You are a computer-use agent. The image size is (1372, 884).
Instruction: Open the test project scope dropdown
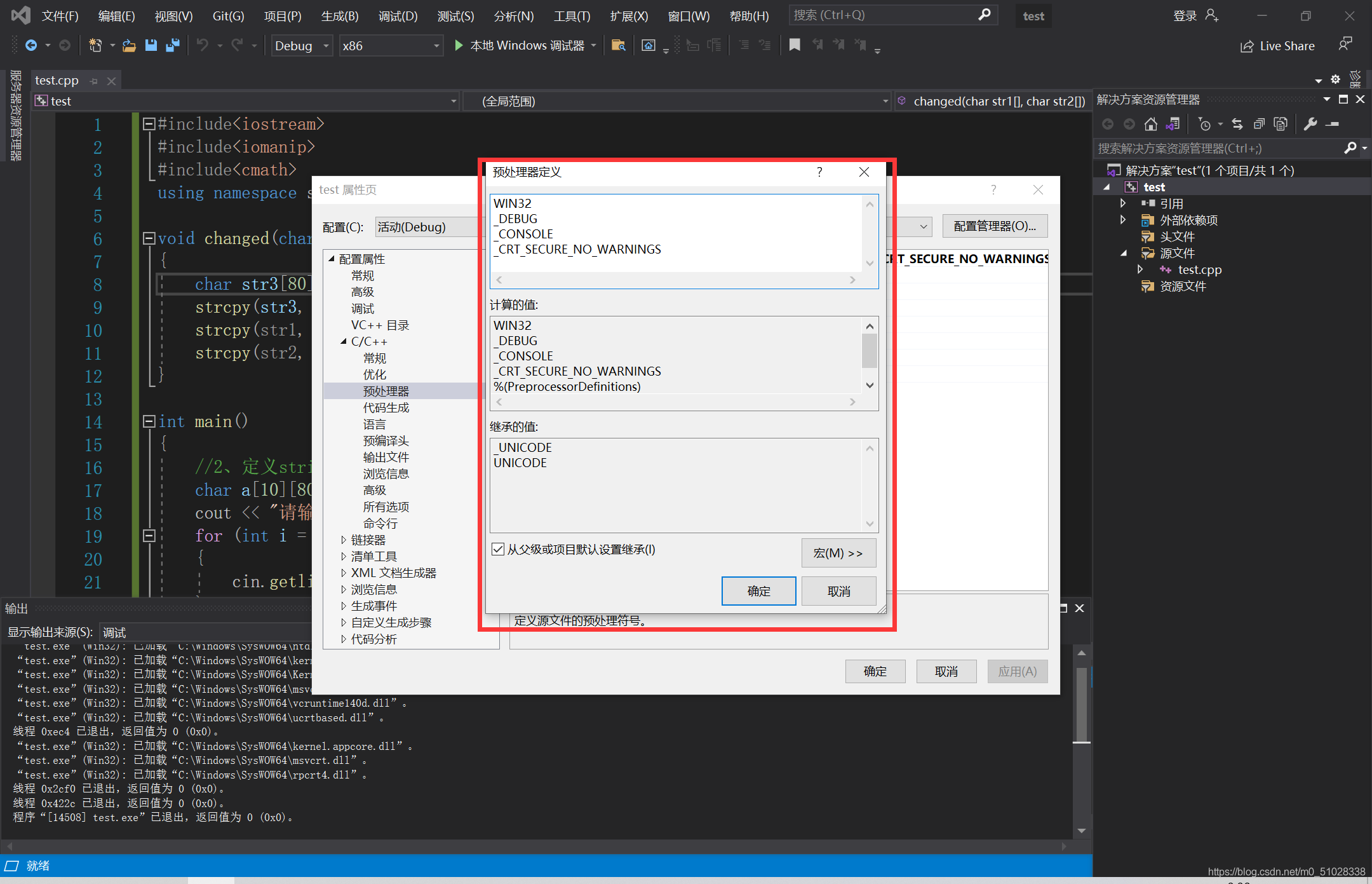click(245, 101)
